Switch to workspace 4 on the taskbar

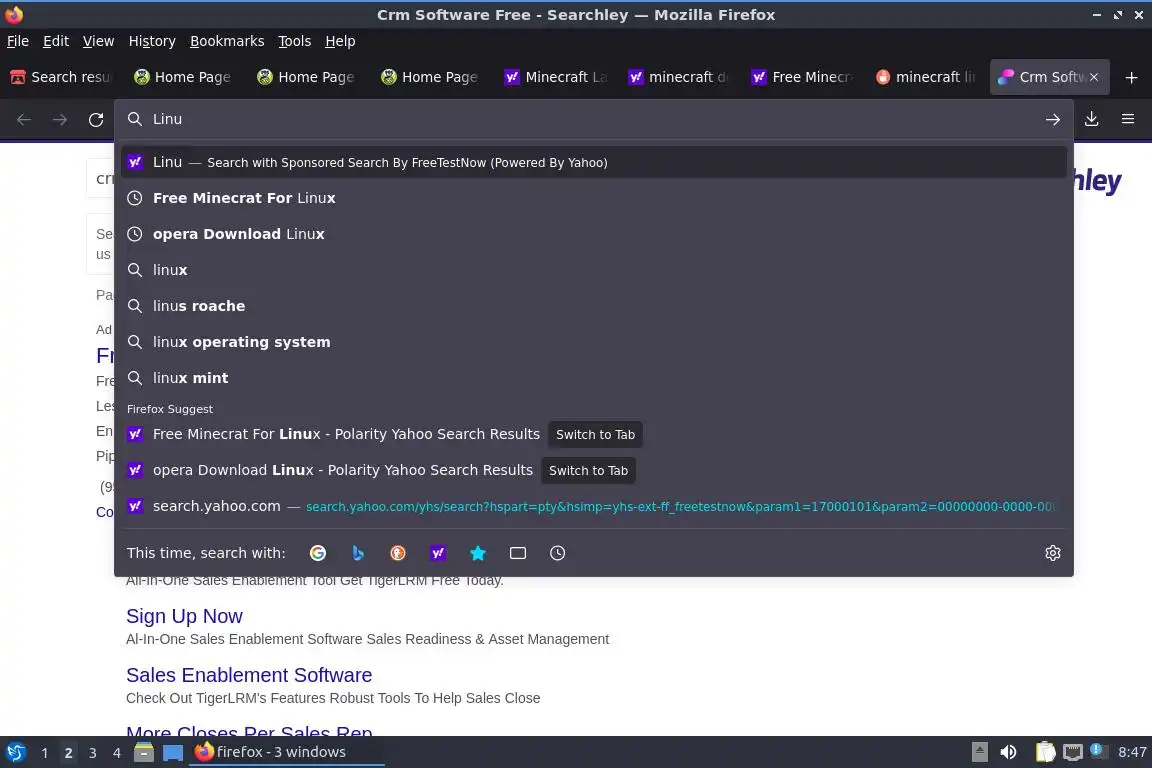117,753
